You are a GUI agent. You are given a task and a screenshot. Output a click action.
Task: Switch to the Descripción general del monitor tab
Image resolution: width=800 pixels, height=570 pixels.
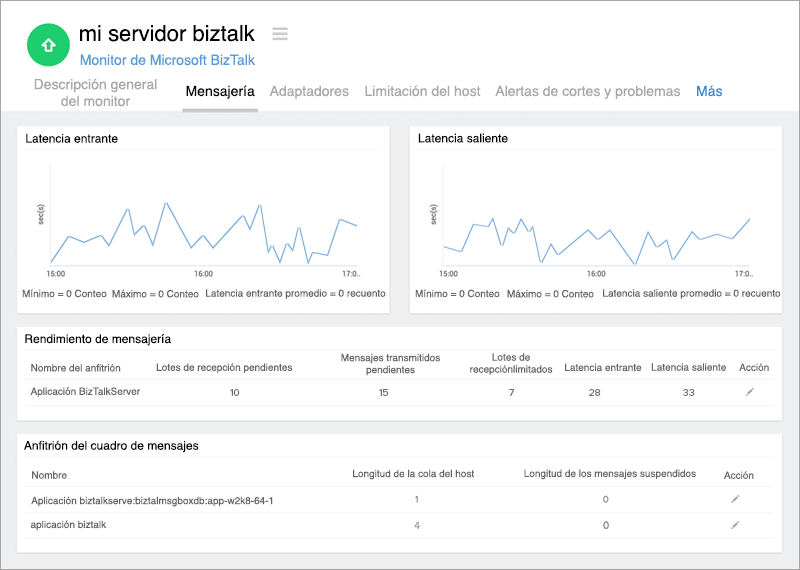coord(95,92)
